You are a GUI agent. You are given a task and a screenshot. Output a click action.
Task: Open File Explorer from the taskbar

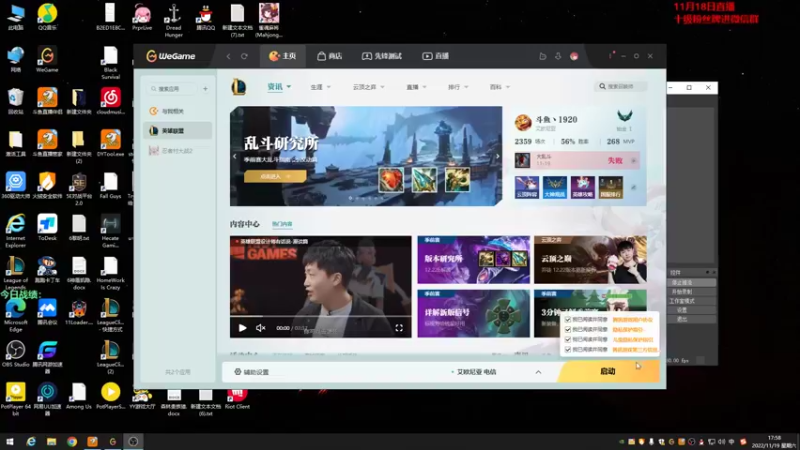52,442
